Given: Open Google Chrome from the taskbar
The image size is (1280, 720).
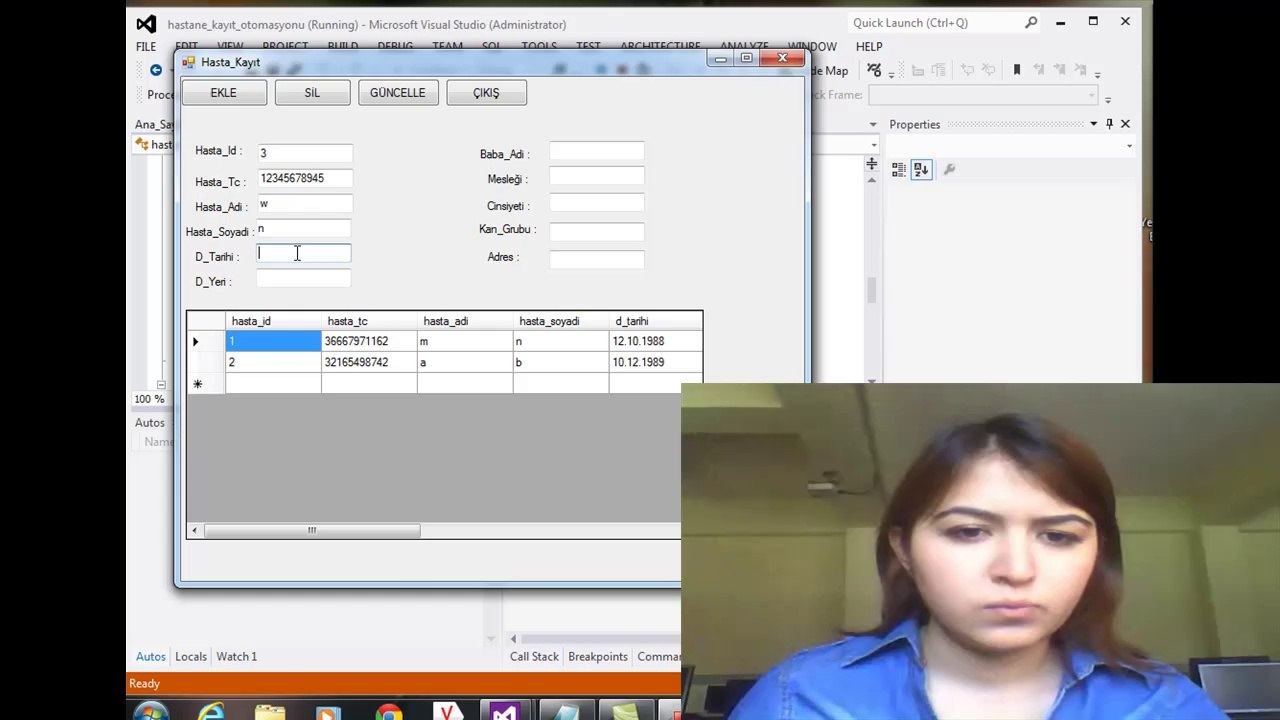Looking at the screenshot, I should point(388,712).
